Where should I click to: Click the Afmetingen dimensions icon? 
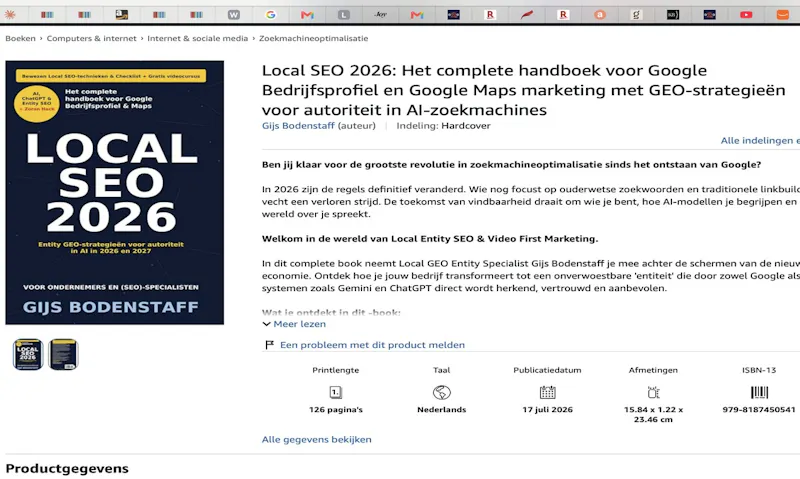pos(653,392)
